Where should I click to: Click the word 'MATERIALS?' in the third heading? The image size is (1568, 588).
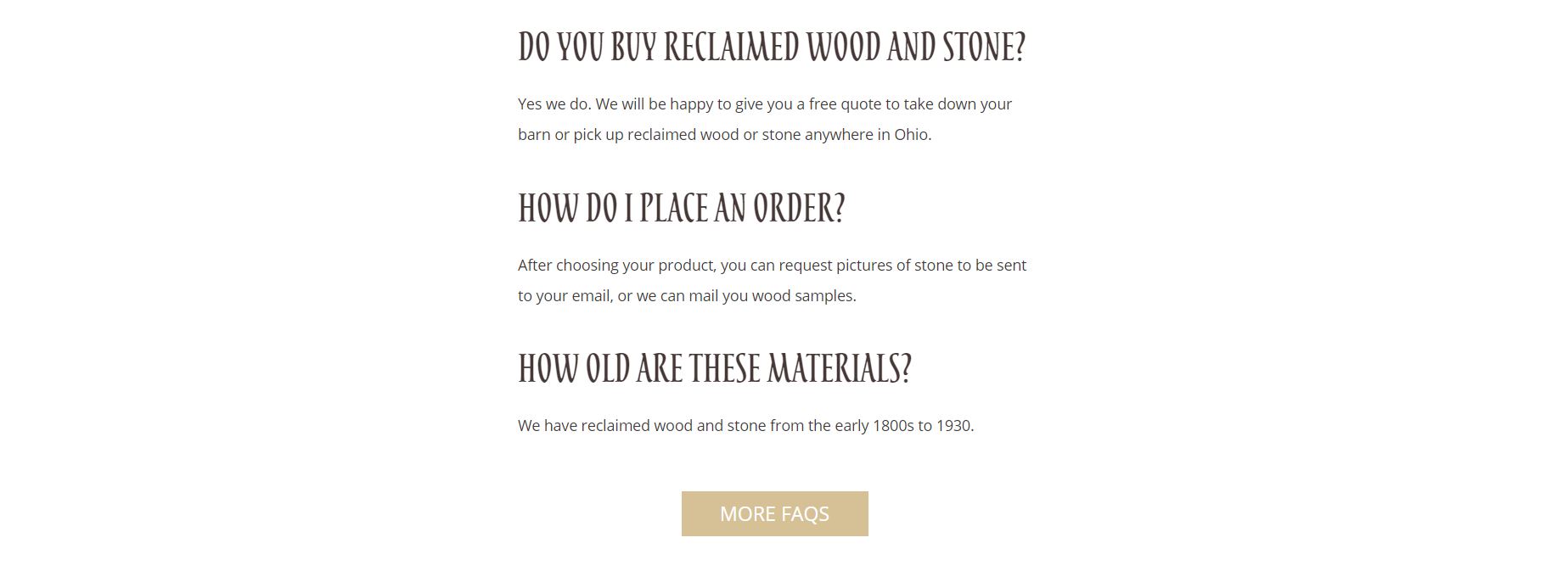tap(840, 368)
